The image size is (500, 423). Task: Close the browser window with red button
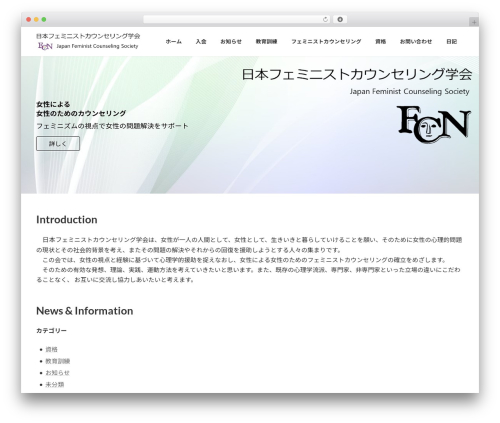point(29,20)
